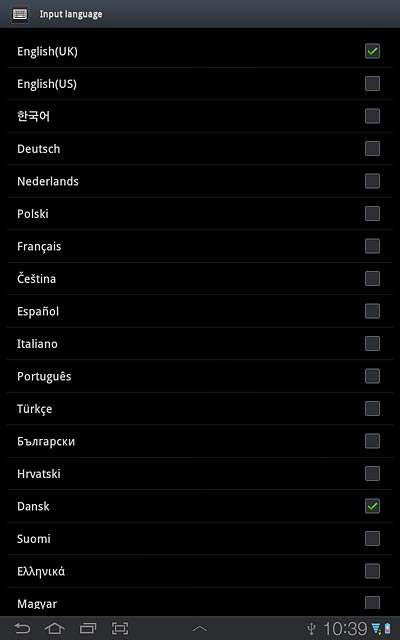The image size is (400, 640).
Task: Tap the USB connection status icon
Action: [x=312, y=628]
